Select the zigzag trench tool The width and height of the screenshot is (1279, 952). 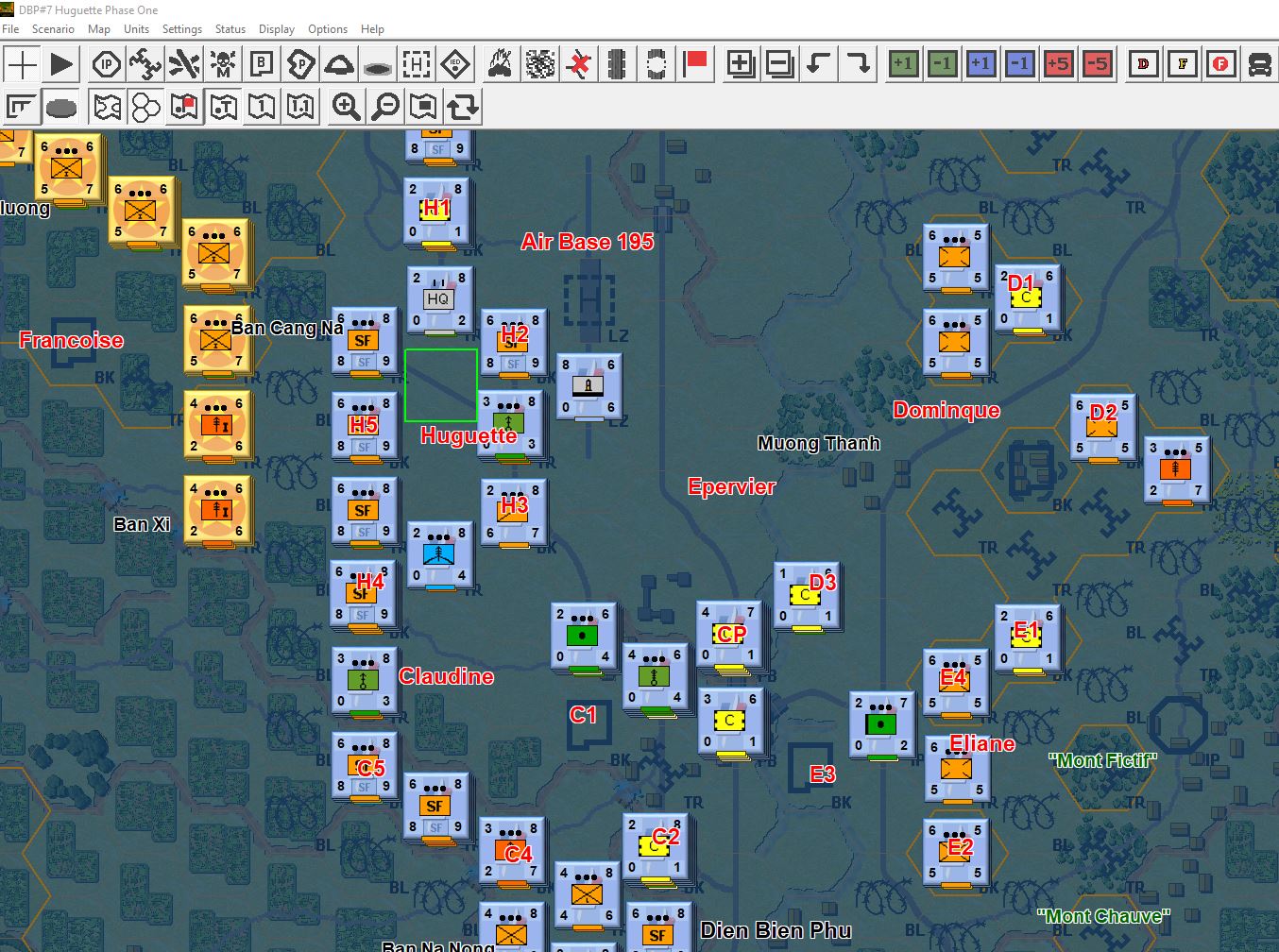145,64
